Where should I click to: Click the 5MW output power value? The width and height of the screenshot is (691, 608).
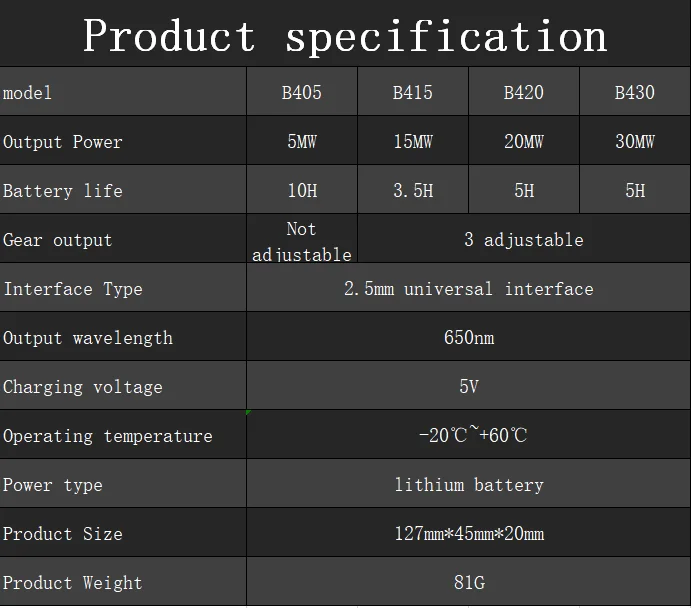[301, 142]
